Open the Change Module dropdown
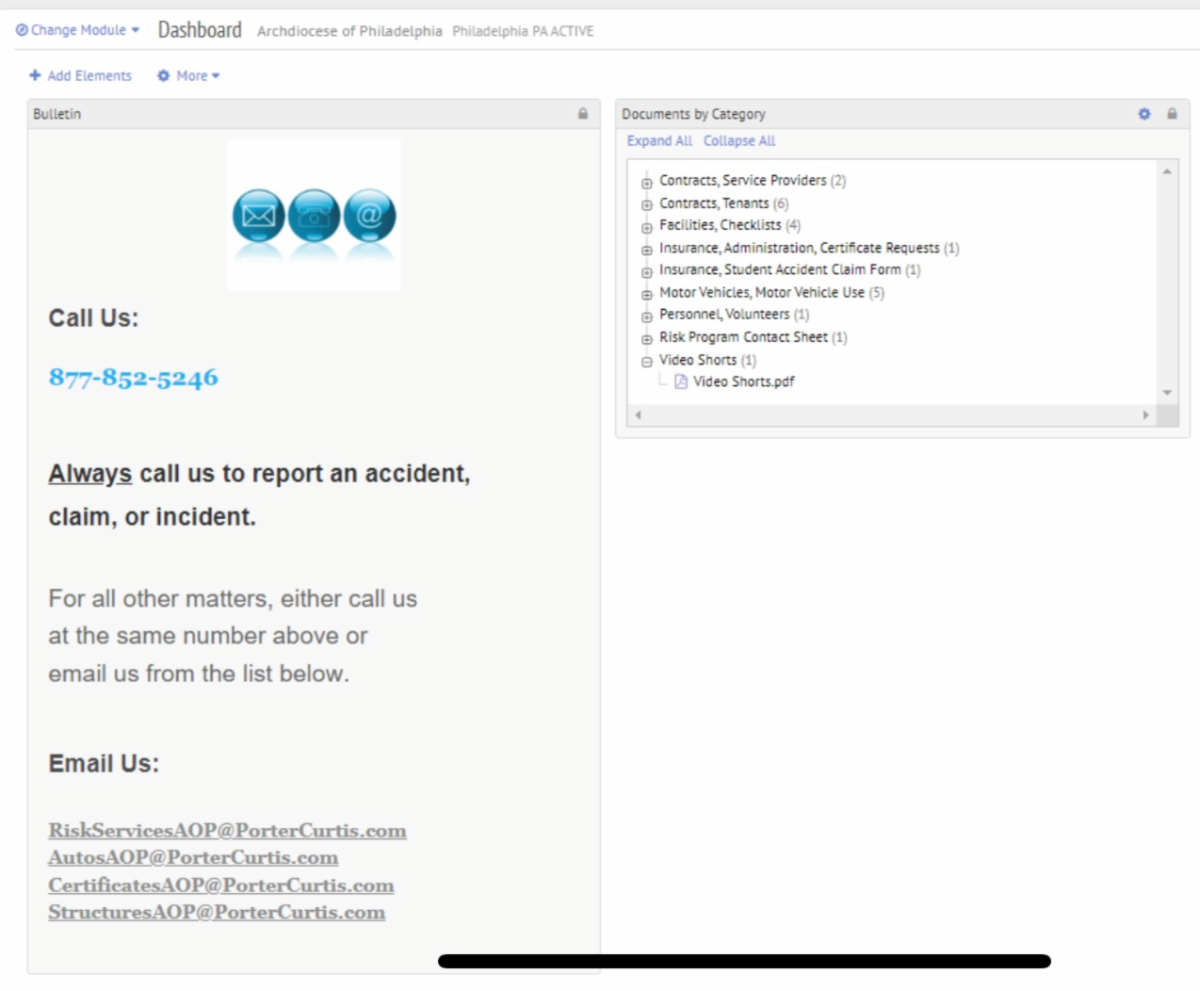This screenshot has width=1200, height=991. (78, 30)
